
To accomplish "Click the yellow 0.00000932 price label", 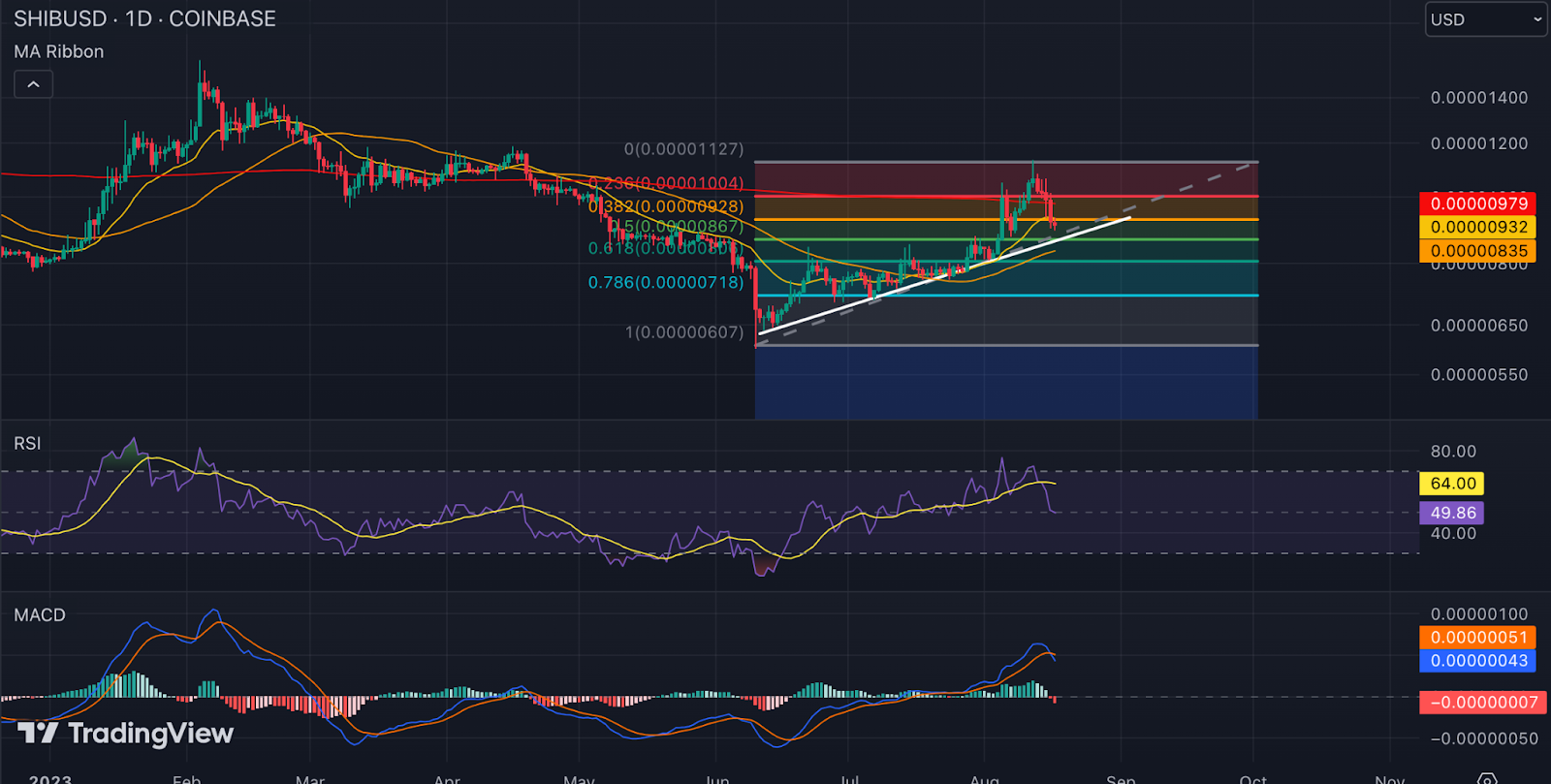I will (x=1478, y=227).
